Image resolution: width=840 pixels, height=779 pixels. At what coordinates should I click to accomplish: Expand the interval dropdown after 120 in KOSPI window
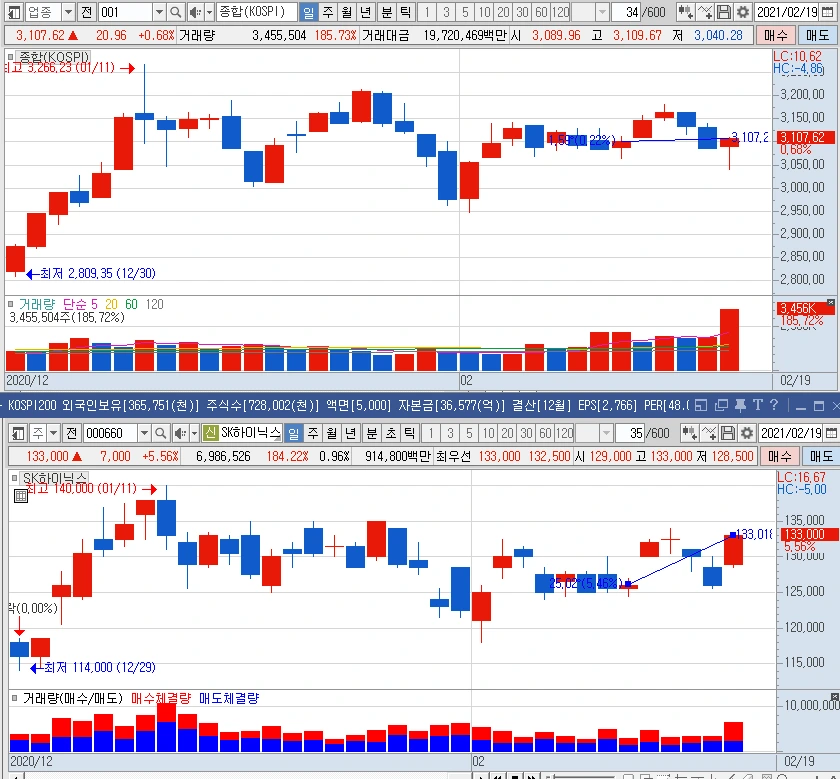603,12
